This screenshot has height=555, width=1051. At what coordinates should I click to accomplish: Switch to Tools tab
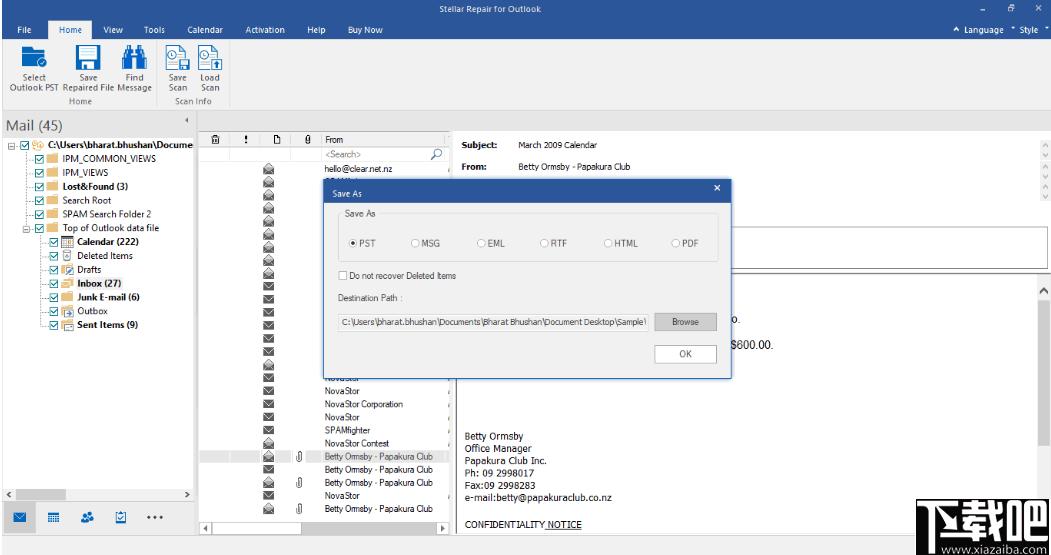[x=154, y=29]
